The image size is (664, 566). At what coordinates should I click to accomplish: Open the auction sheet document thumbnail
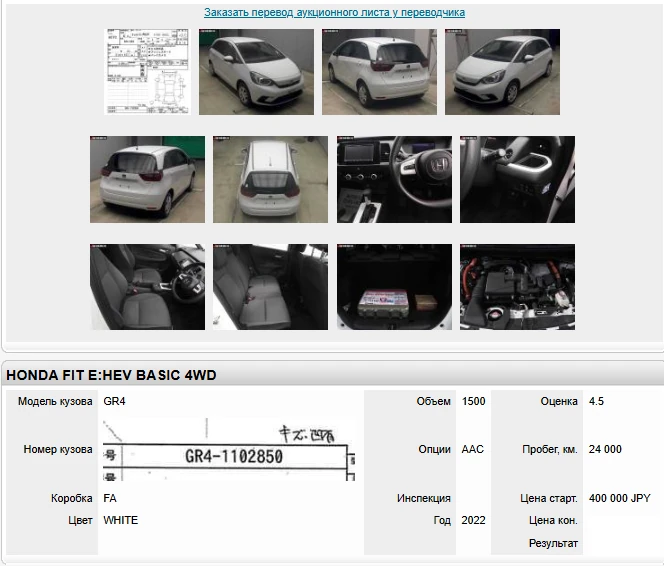147,72
